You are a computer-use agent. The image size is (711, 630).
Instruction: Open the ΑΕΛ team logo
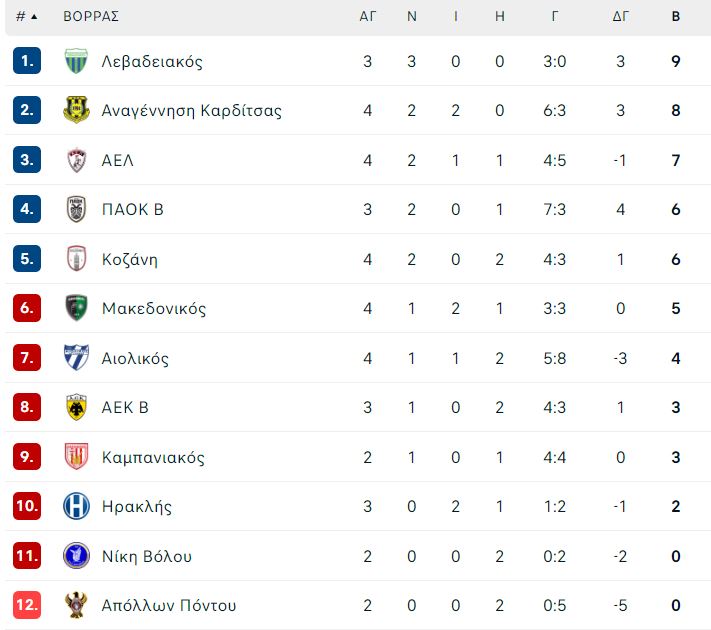[76, 160]
